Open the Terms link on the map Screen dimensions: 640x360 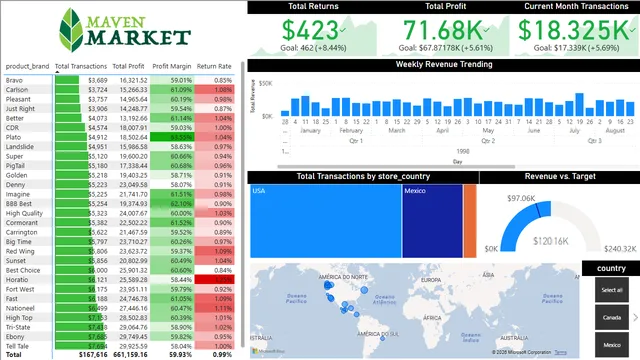(560, 352)
